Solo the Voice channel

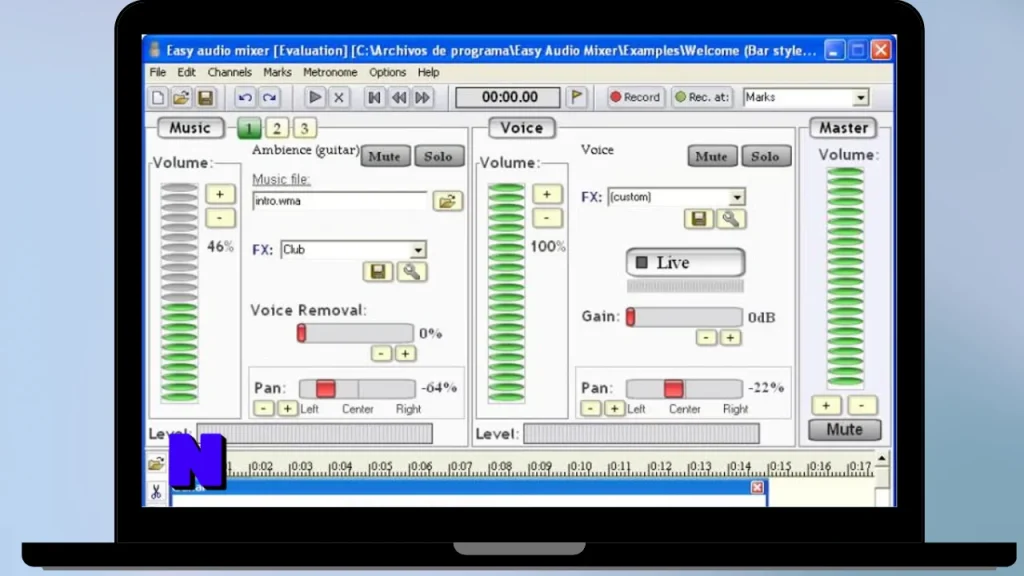(765, 156)
